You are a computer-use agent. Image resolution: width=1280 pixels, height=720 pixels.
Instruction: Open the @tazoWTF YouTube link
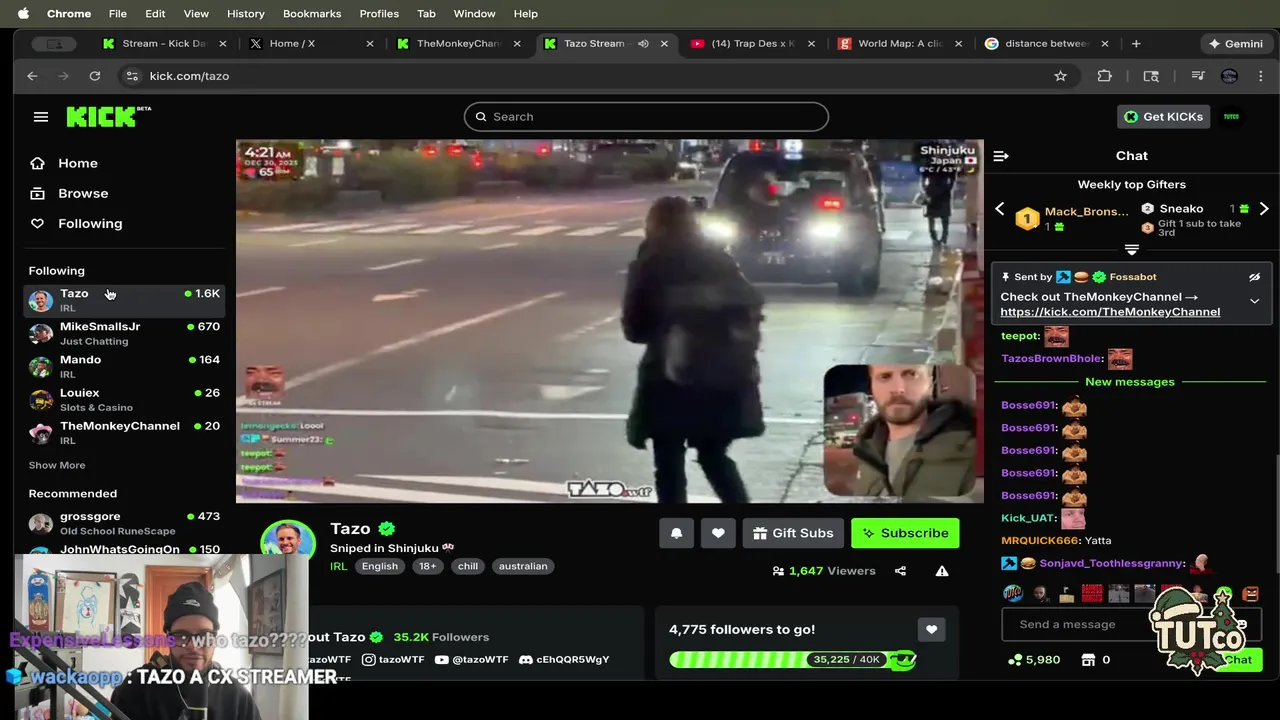(x=472, y=660)
